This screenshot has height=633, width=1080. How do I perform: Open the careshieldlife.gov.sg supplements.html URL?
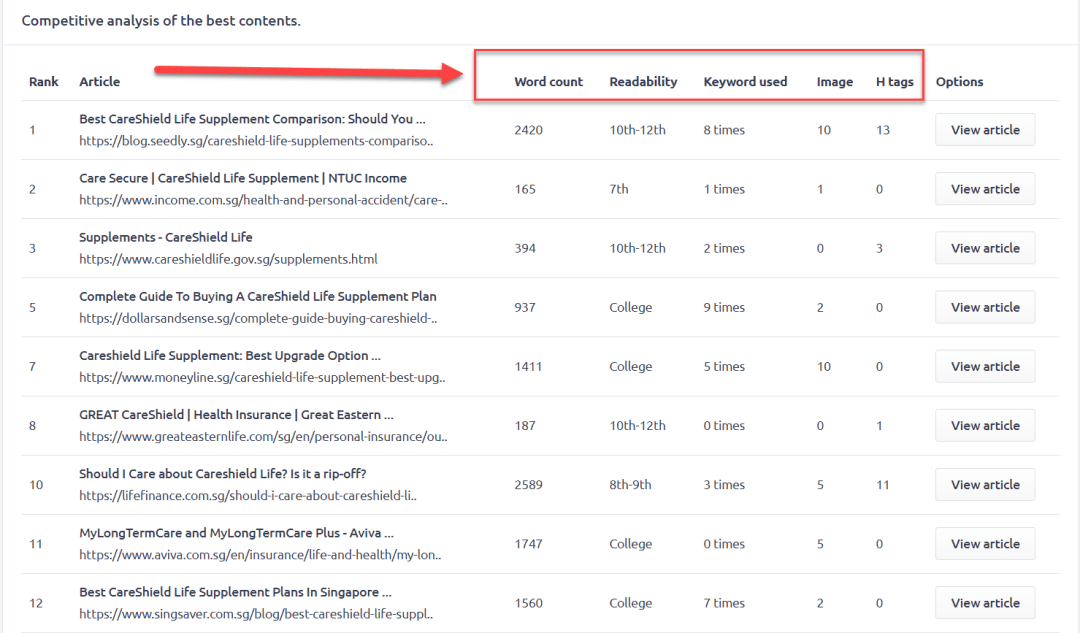coord(228,259)
